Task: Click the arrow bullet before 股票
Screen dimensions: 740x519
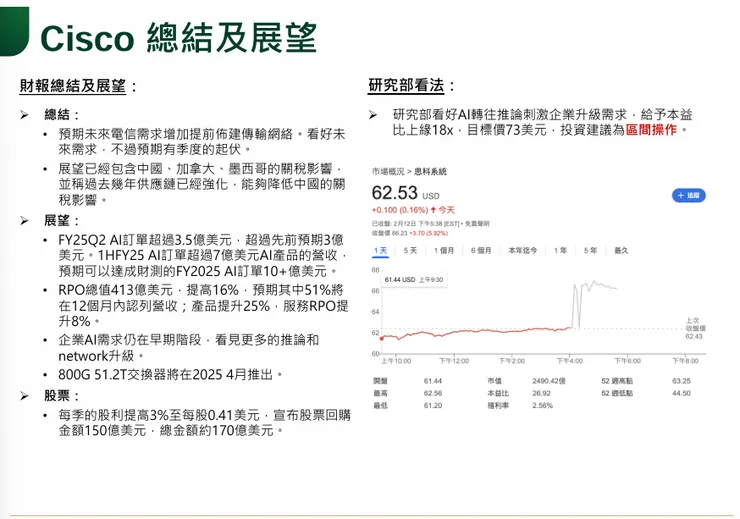Action: (x=25, y=396)
